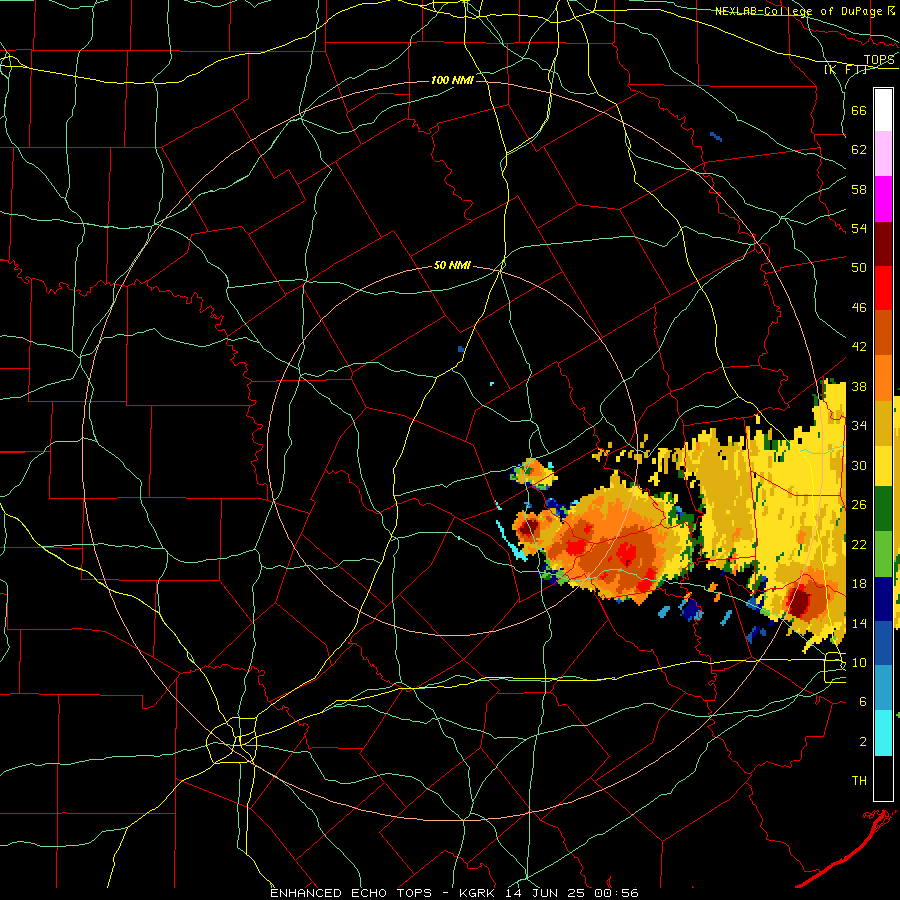Click the ENHANCED ECHO TOPS caption text
Viewport: 900px width, 900px height.
355,893
